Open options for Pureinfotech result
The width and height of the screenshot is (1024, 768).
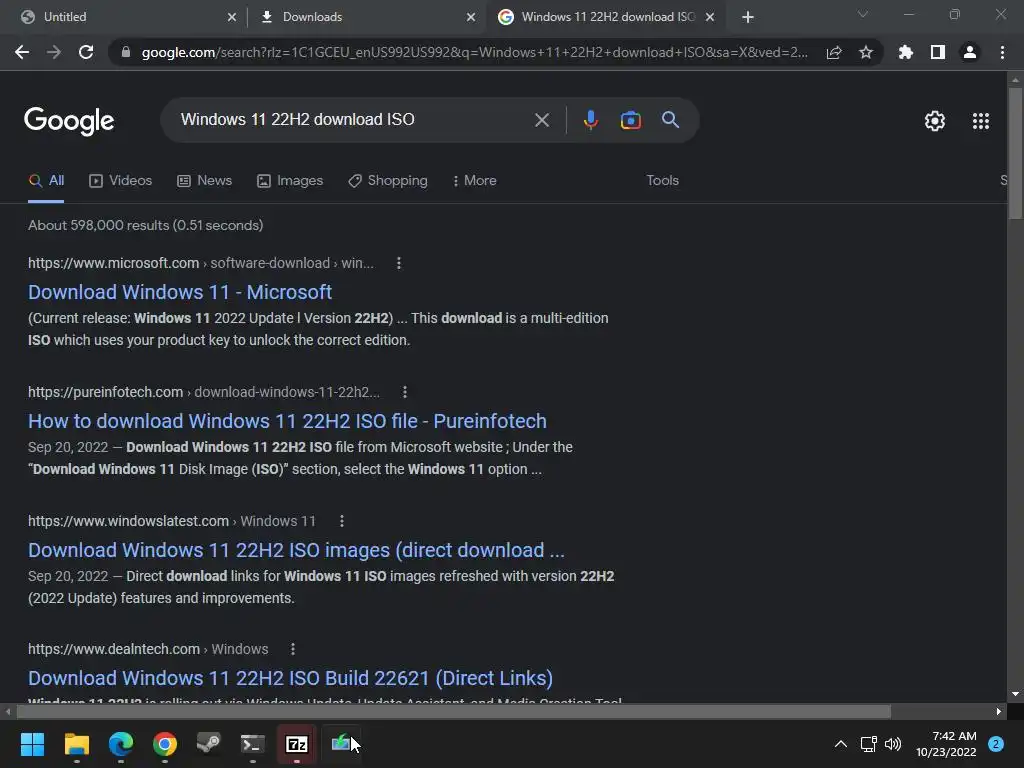(x=405, y=392)
